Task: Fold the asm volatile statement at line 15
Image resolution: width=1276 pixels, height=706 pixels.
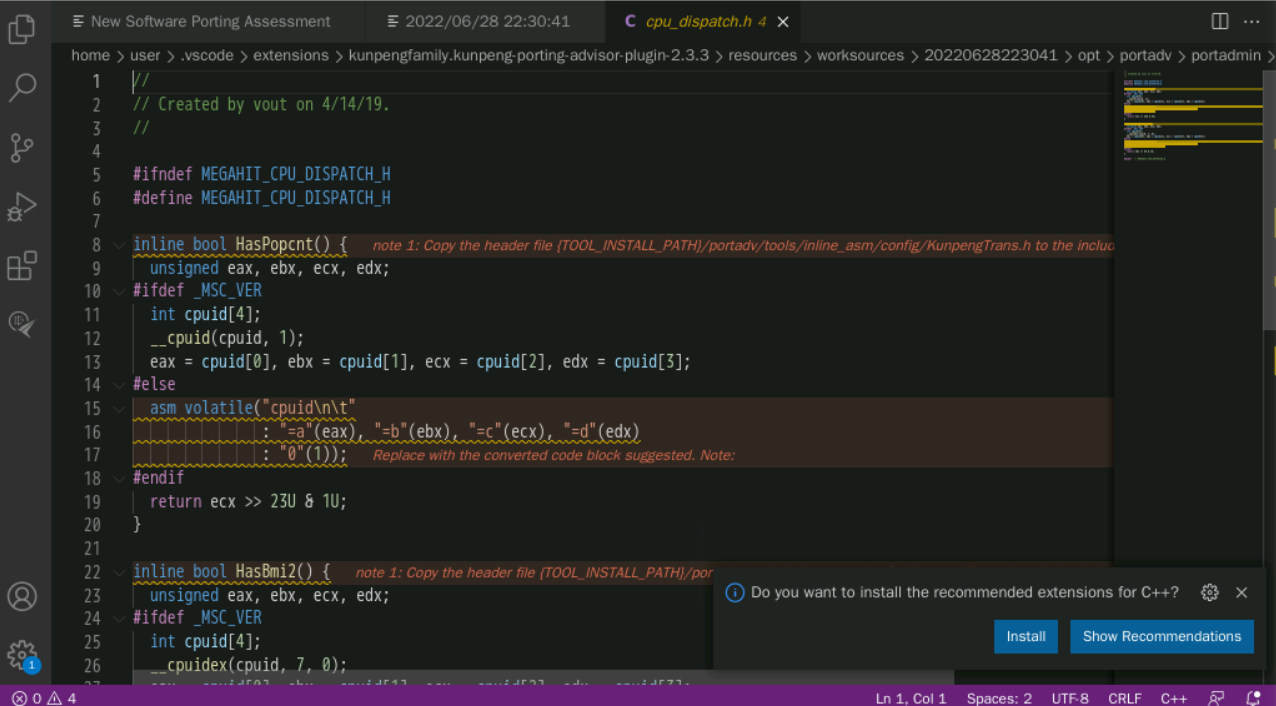Action: click(x=119, y=408)
